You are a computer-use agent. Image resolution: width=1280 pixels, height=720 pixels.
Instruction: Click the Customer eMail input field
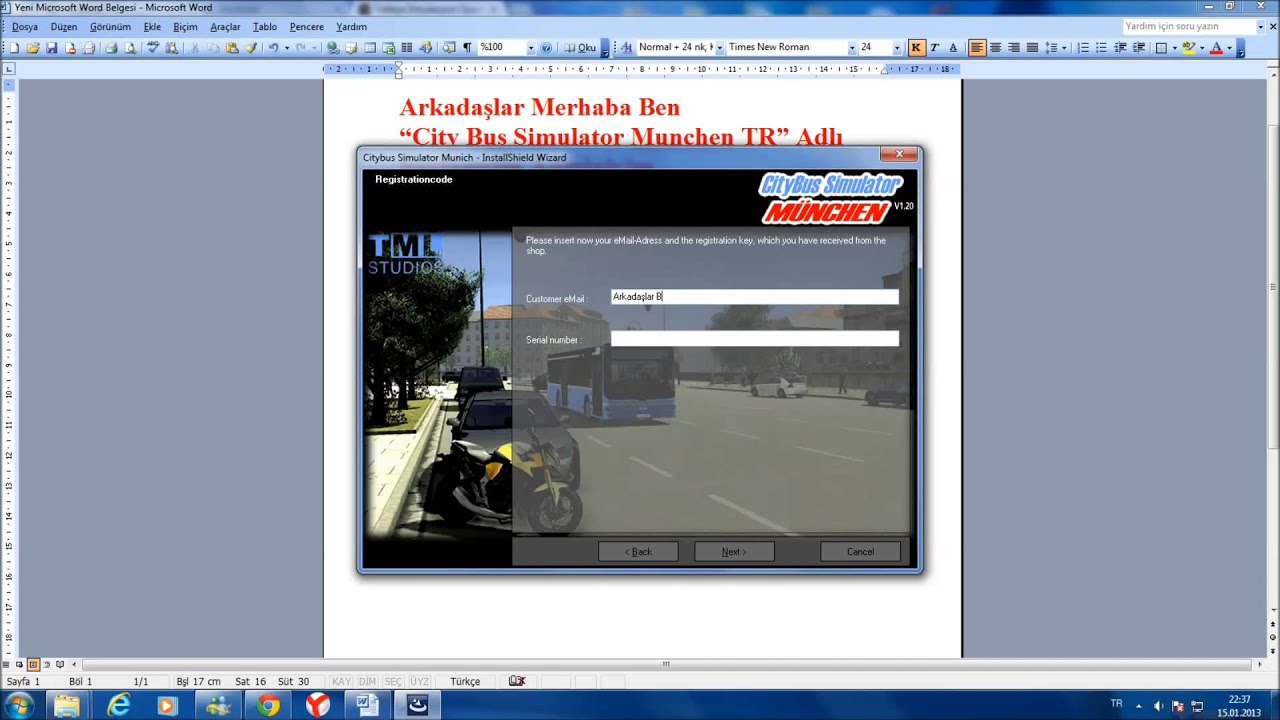tap(755, 297)
